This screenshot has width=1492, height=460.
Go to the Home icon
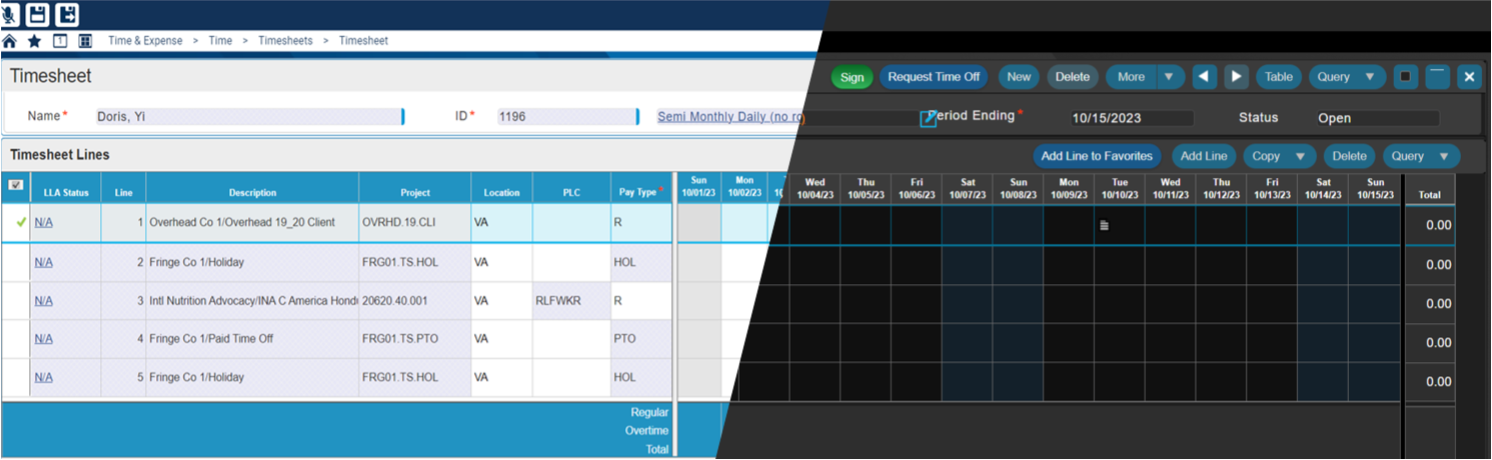tap(10, 41)
